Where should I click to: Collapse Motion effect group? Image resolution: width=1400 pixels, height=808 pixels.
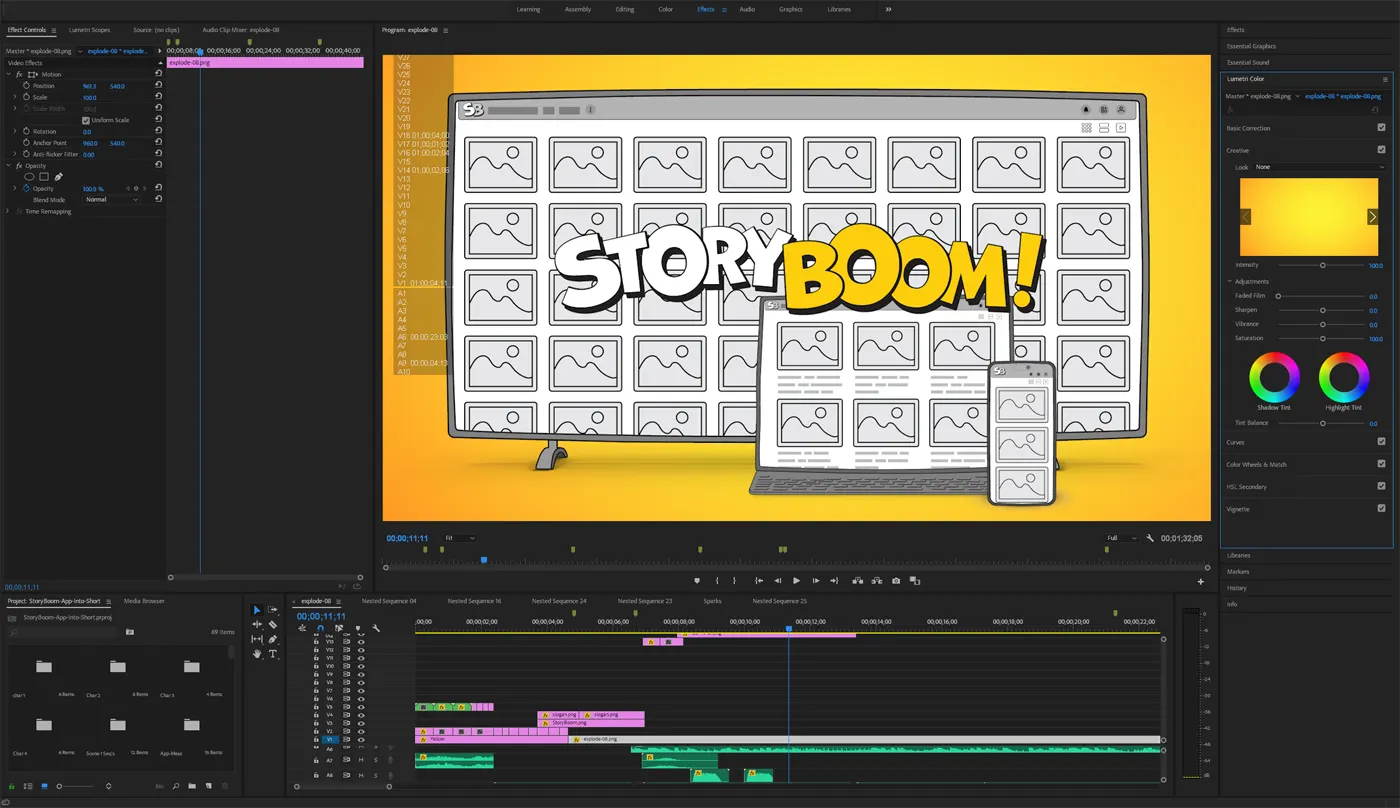tap(8, 74)
